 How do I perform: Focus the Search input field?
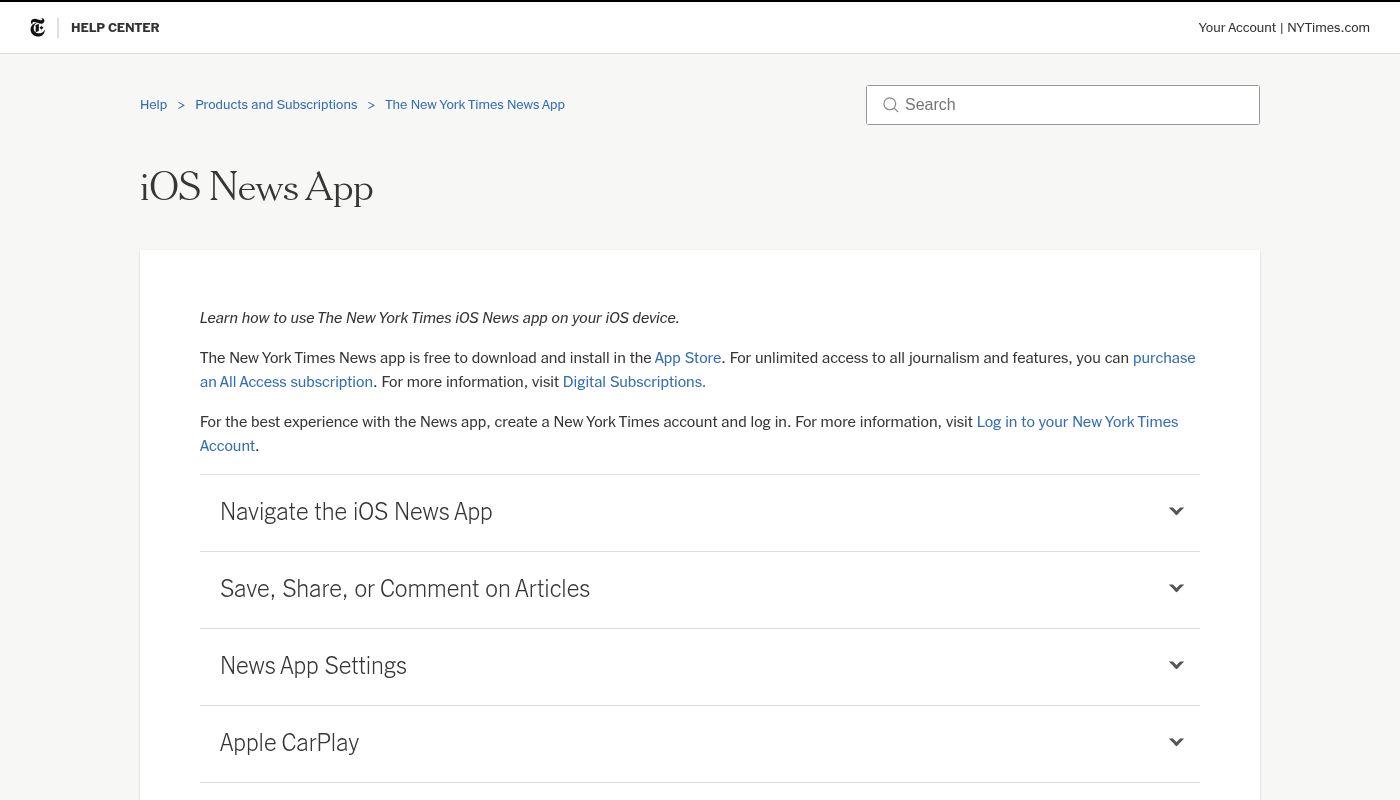(1075, 105)
